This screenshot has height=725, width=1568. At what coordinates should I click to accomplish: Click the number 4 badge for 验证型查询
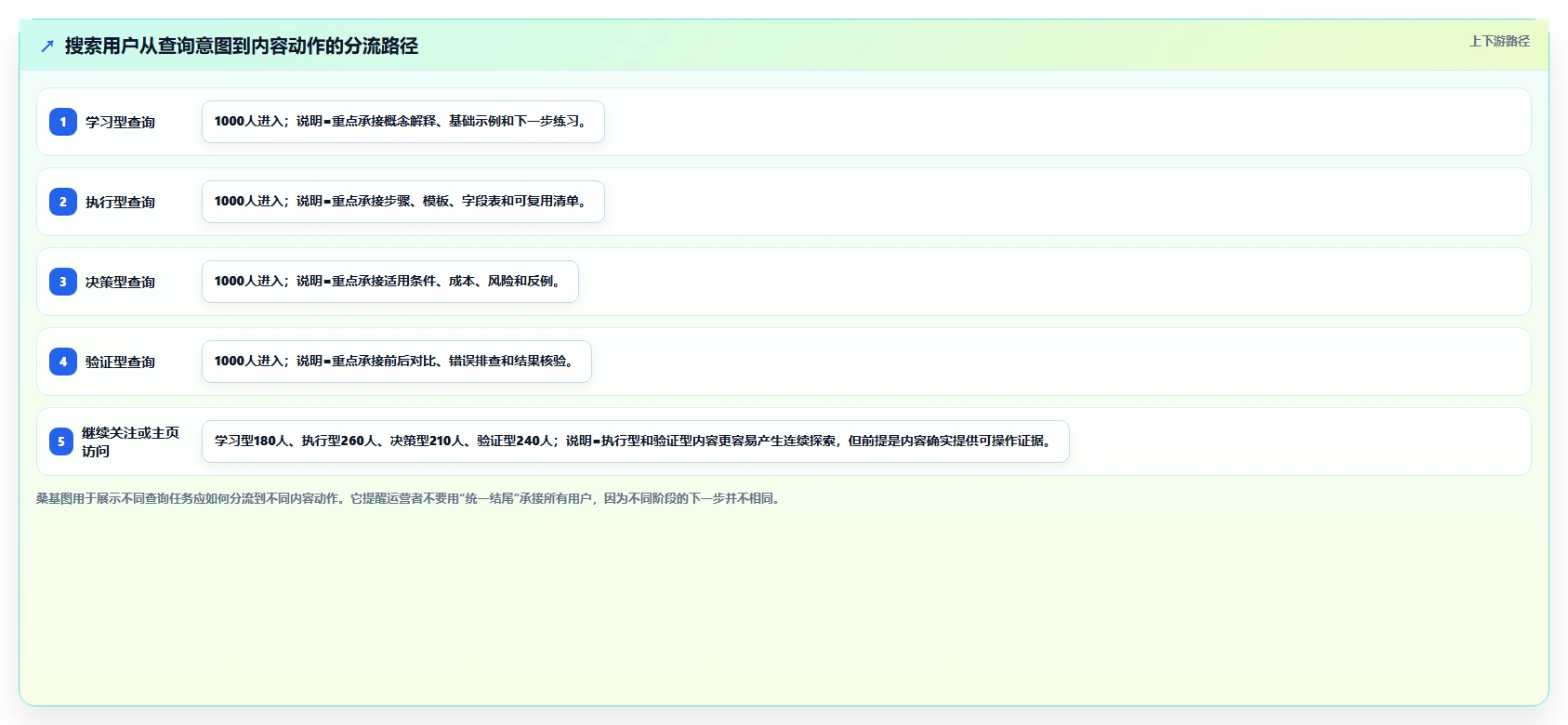point(63,362)
